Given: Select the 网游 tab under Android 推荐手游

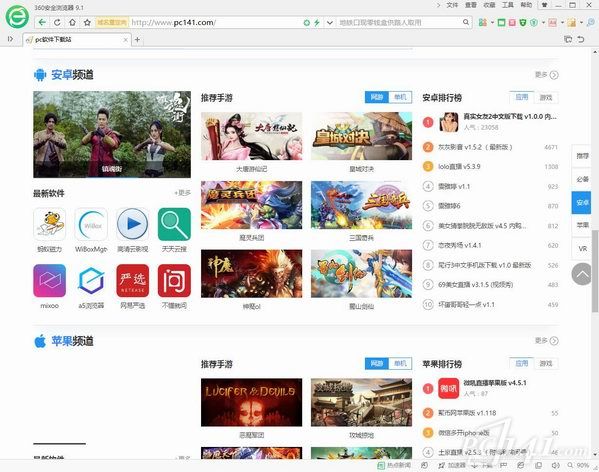Looking at the screenshot, I should pos(377,97).
